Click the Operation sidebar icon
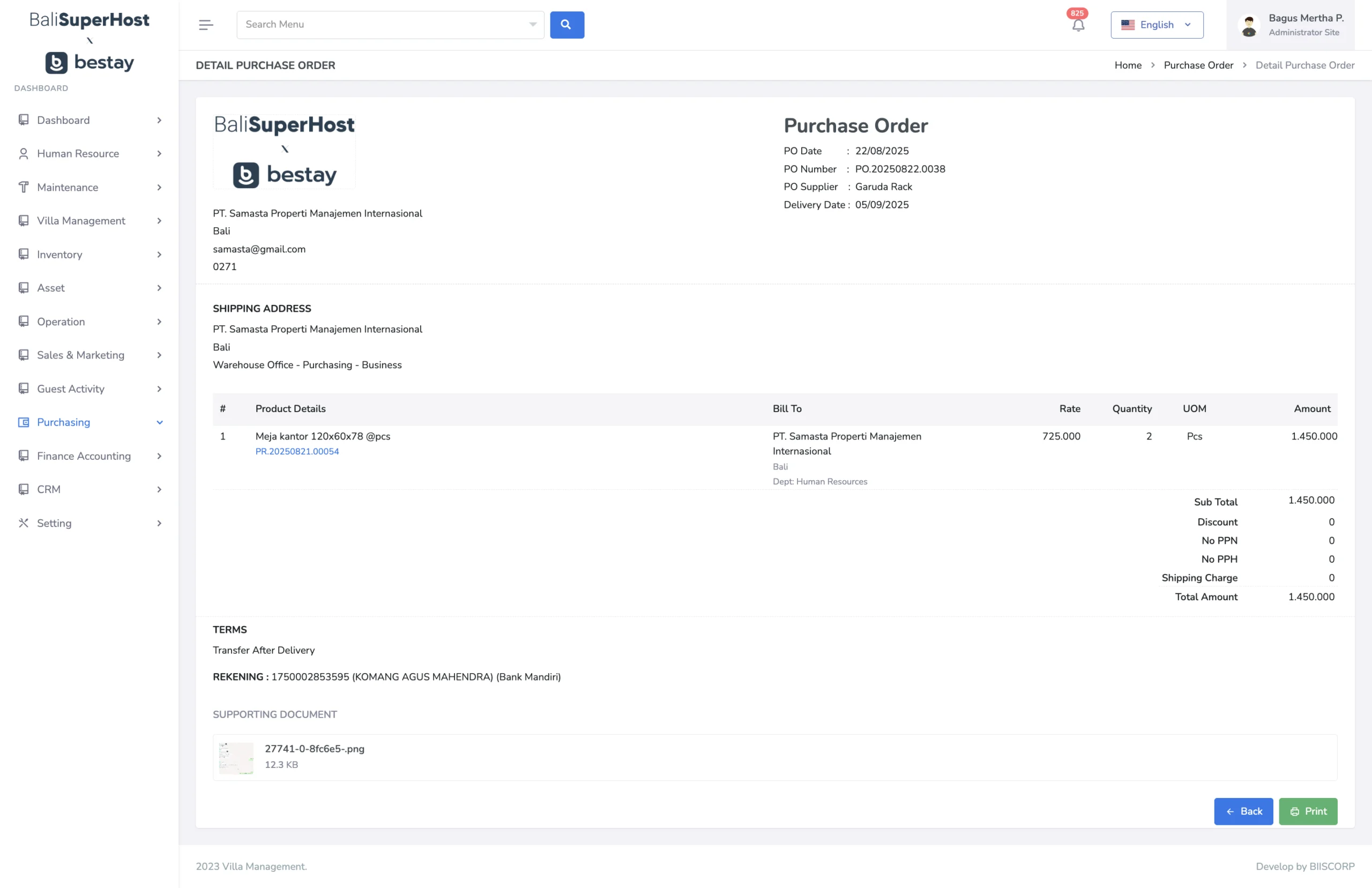The width and height of the screenshot is (1372, 888). pos(24,322)
